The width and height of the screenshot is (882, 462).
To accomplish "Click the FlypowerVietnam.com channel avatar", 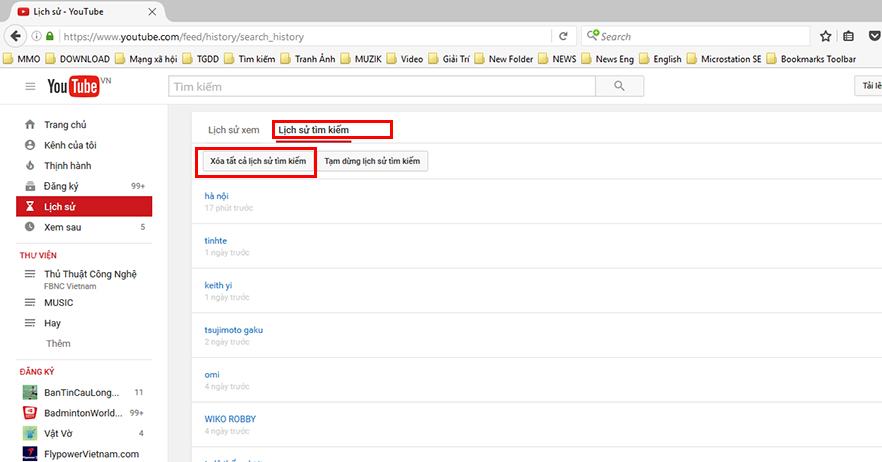I will pos(30,454).
